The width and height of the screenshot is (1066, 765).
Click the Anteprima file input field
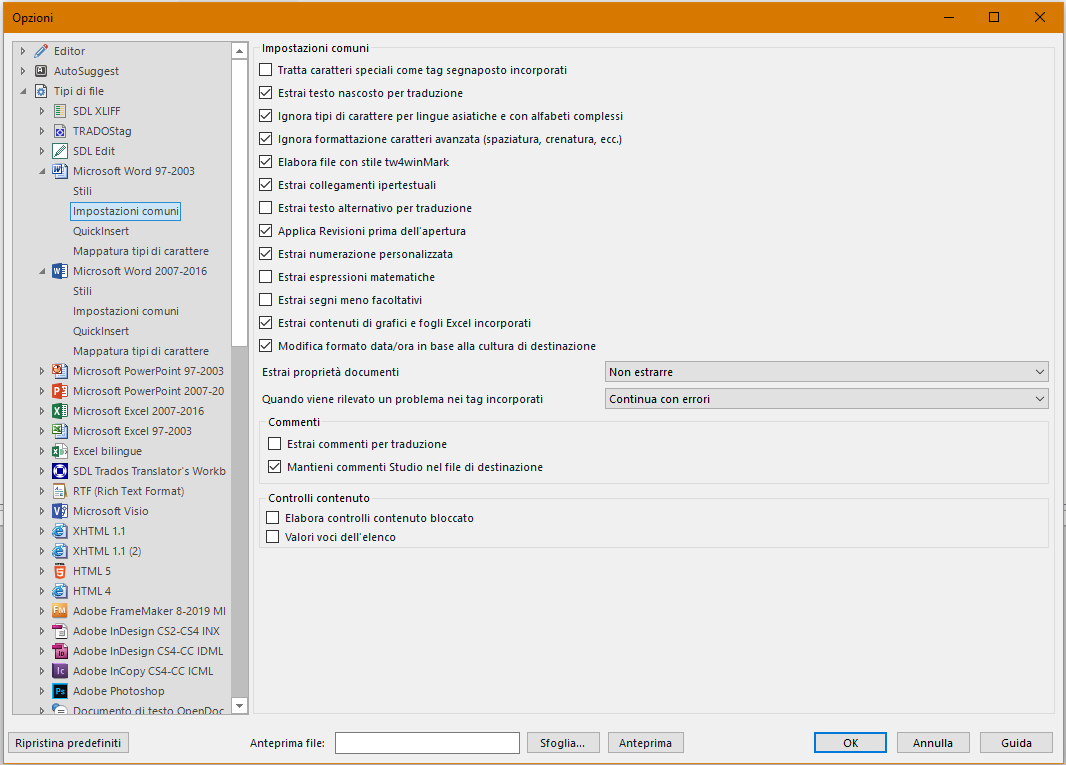pyautogui.click(x=427, y=743)
